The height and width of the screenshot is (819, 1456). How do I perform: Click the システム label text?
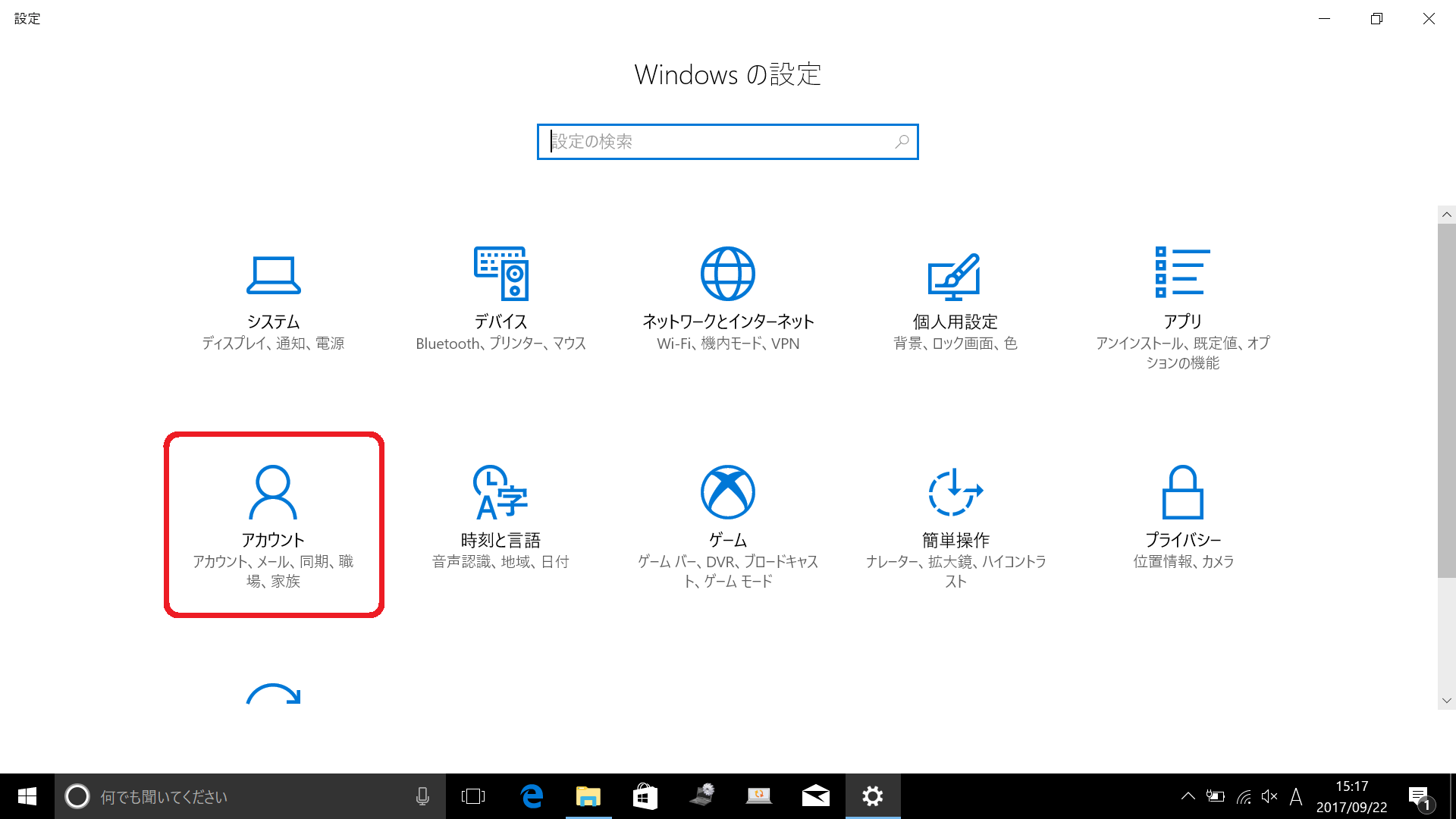273,322
